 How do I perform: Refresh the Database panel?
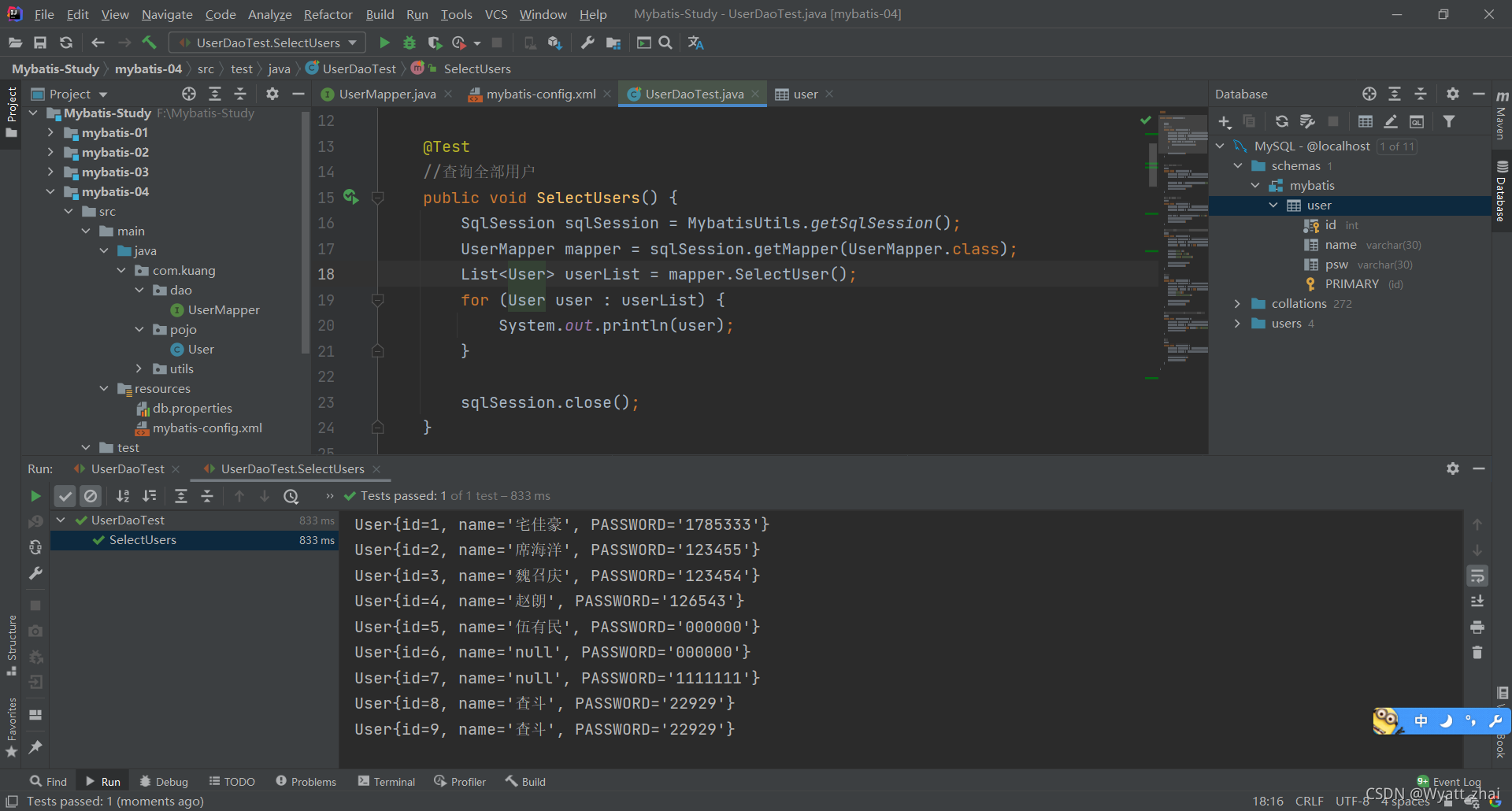point(1282,121)
